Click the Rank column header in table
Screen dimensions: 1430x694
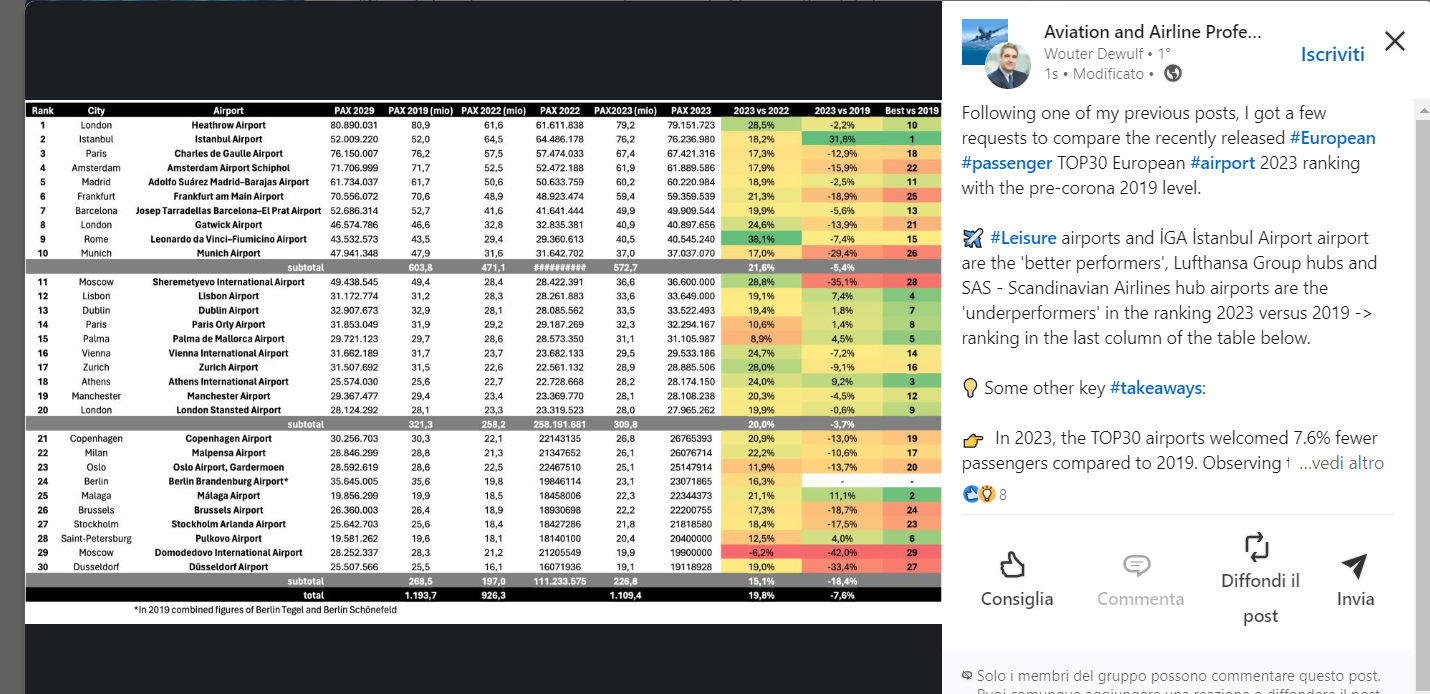43,110
